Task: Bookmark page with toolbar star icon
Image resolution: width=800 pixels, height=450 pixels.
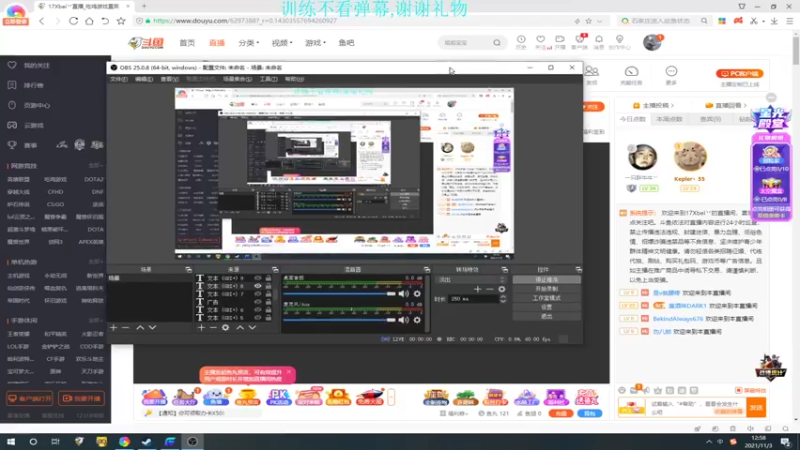Action: point(121,21)
